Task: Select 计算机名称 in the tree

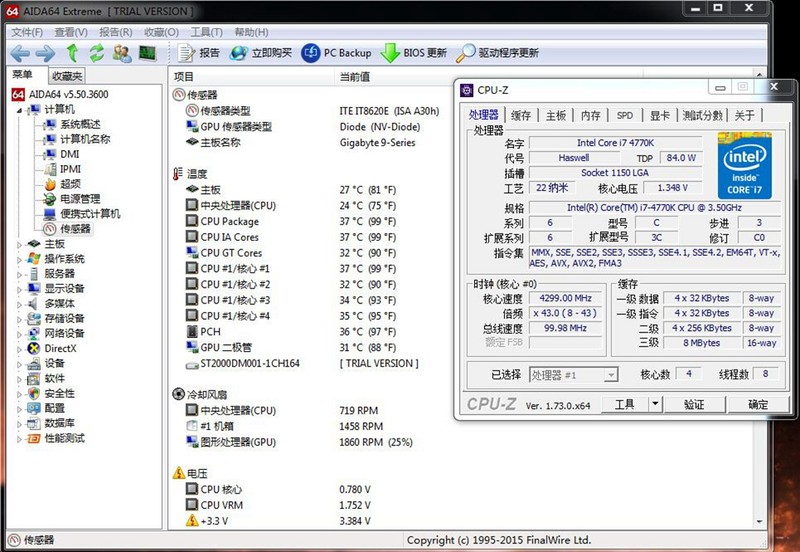Action: (78, 139)
